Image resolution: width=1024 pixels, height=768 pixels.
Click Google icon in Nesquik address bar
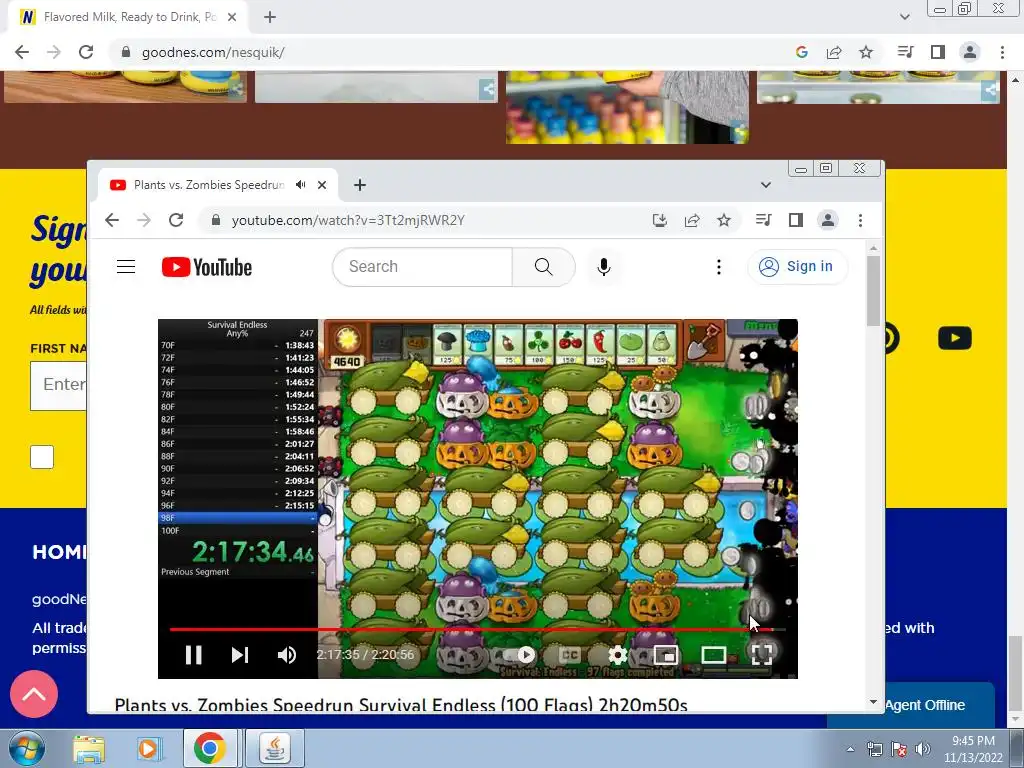pyautogui.click(x=802, y=52)
